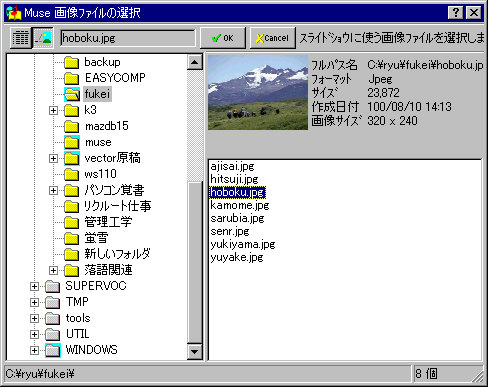Select ajisai.jpg in the file list

232,166
